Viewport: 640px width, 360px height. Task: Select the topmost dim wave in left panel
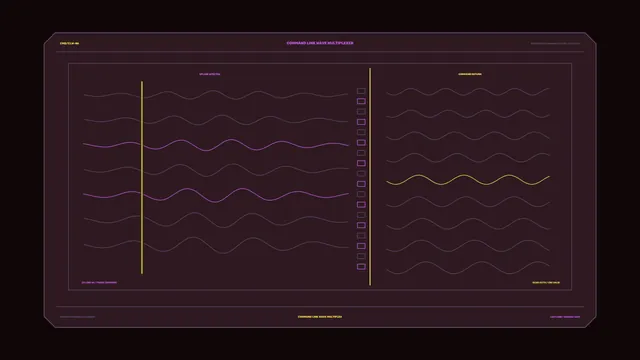click(216, 95)
